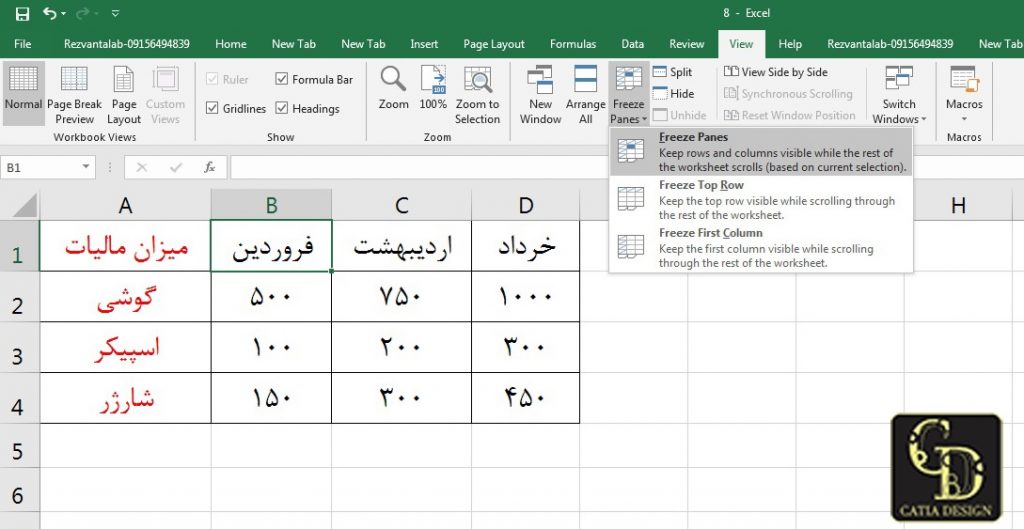
Task: Click Zoom to Selection
Action: 477,93
